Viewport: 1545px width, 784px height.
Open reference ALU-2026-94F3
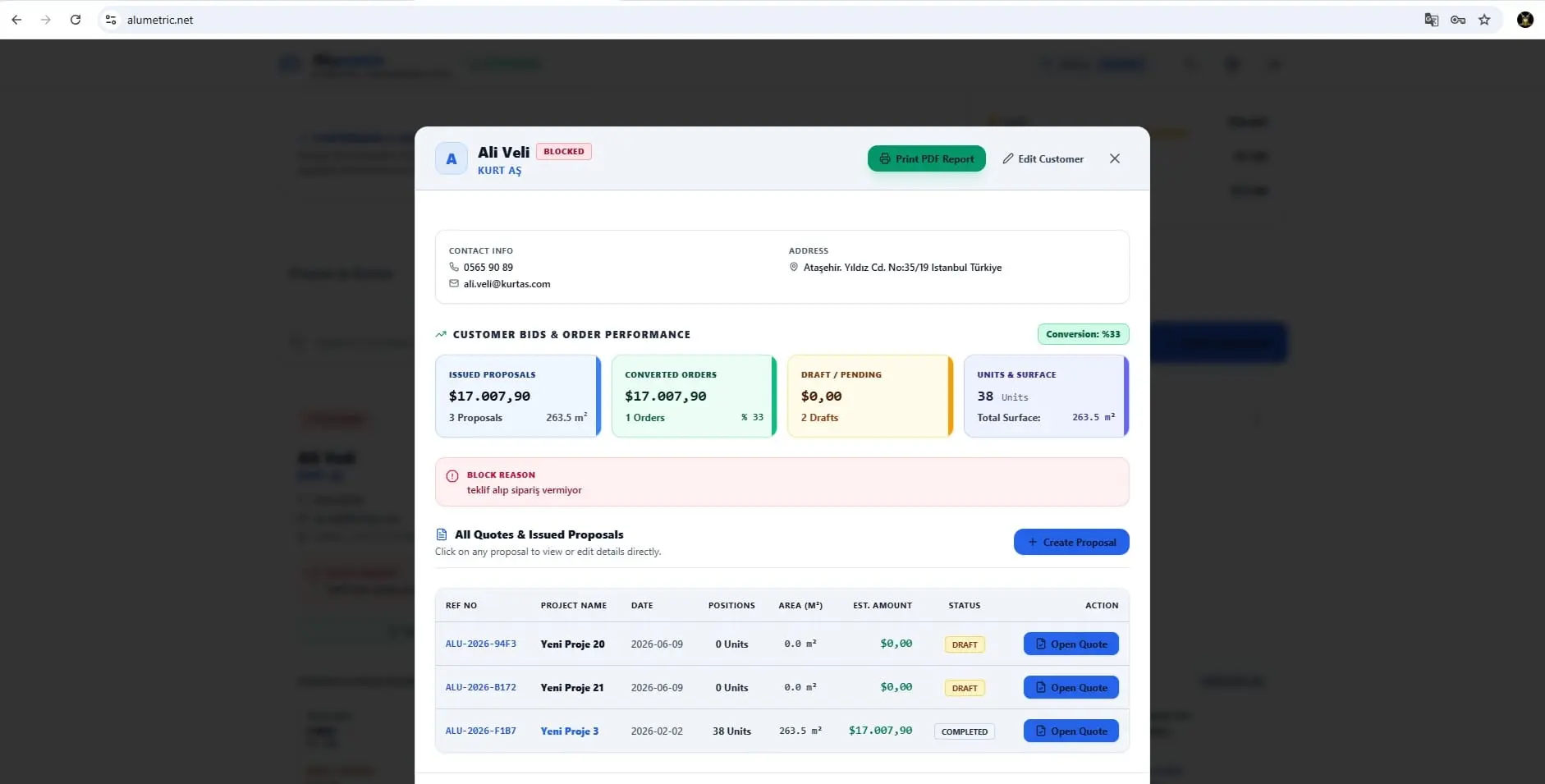click(480, 644)
